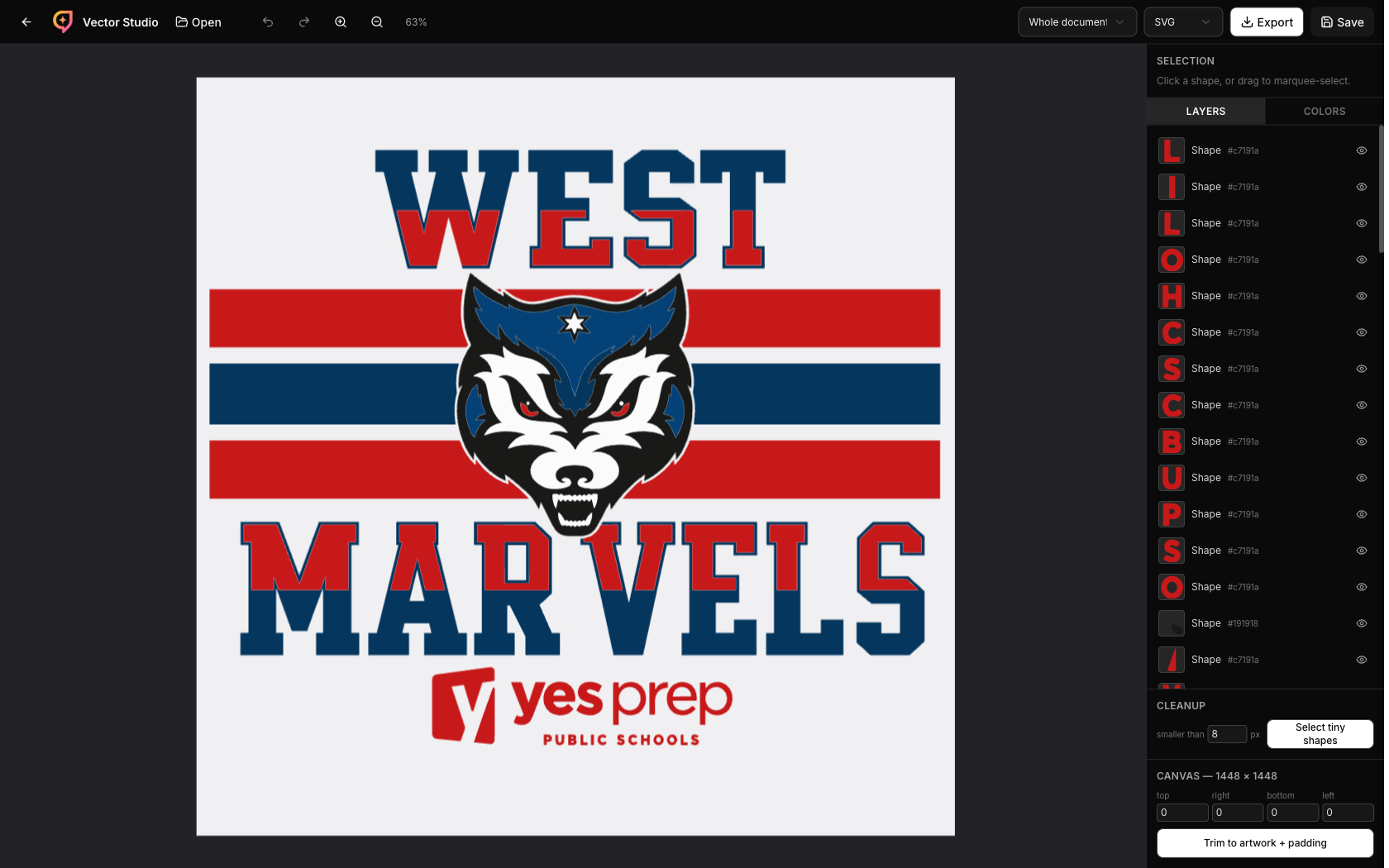
Task: Select the wolf mascot head on canvas
Action: pos(575,403)
